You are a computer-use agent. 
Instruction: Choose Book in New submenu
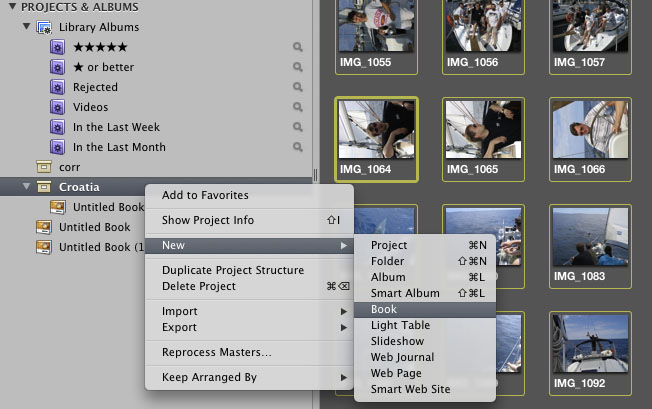[x=425, y=309]
